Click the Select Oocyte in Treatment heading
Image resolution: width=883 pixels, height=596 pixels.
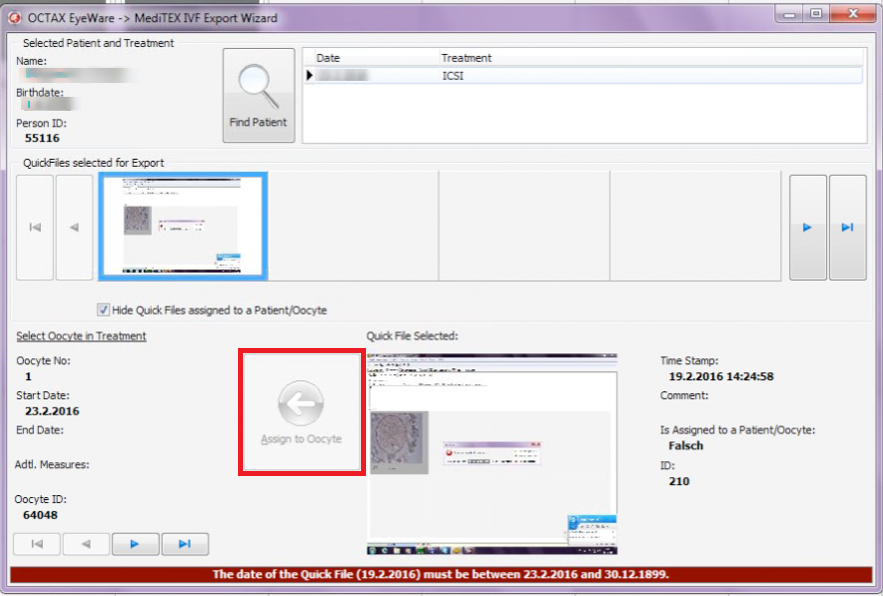point(81,336)
